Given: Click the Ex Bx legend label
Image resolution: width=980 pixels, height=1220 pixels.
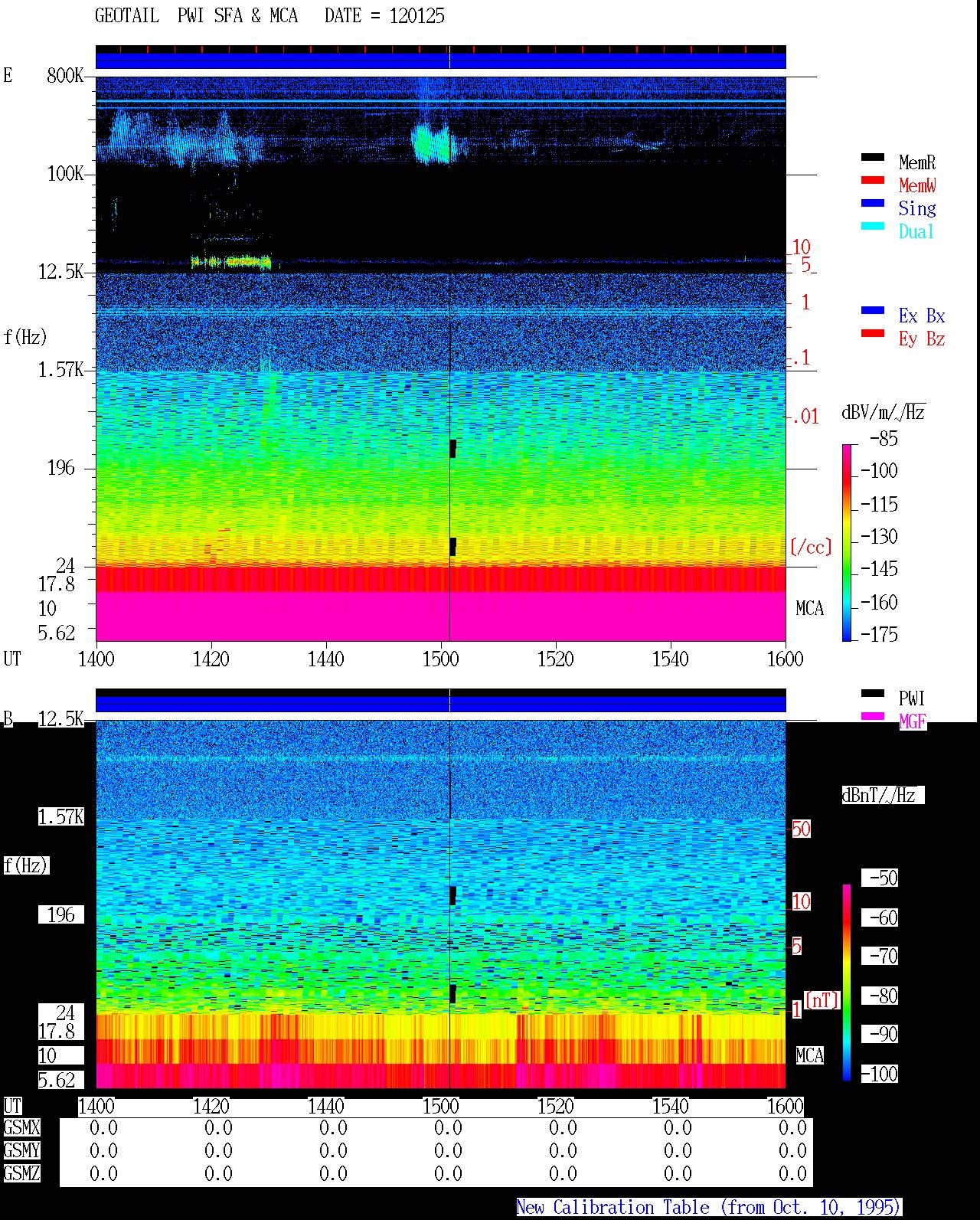Looking at the screenshot, I should [x=922, y=316].
